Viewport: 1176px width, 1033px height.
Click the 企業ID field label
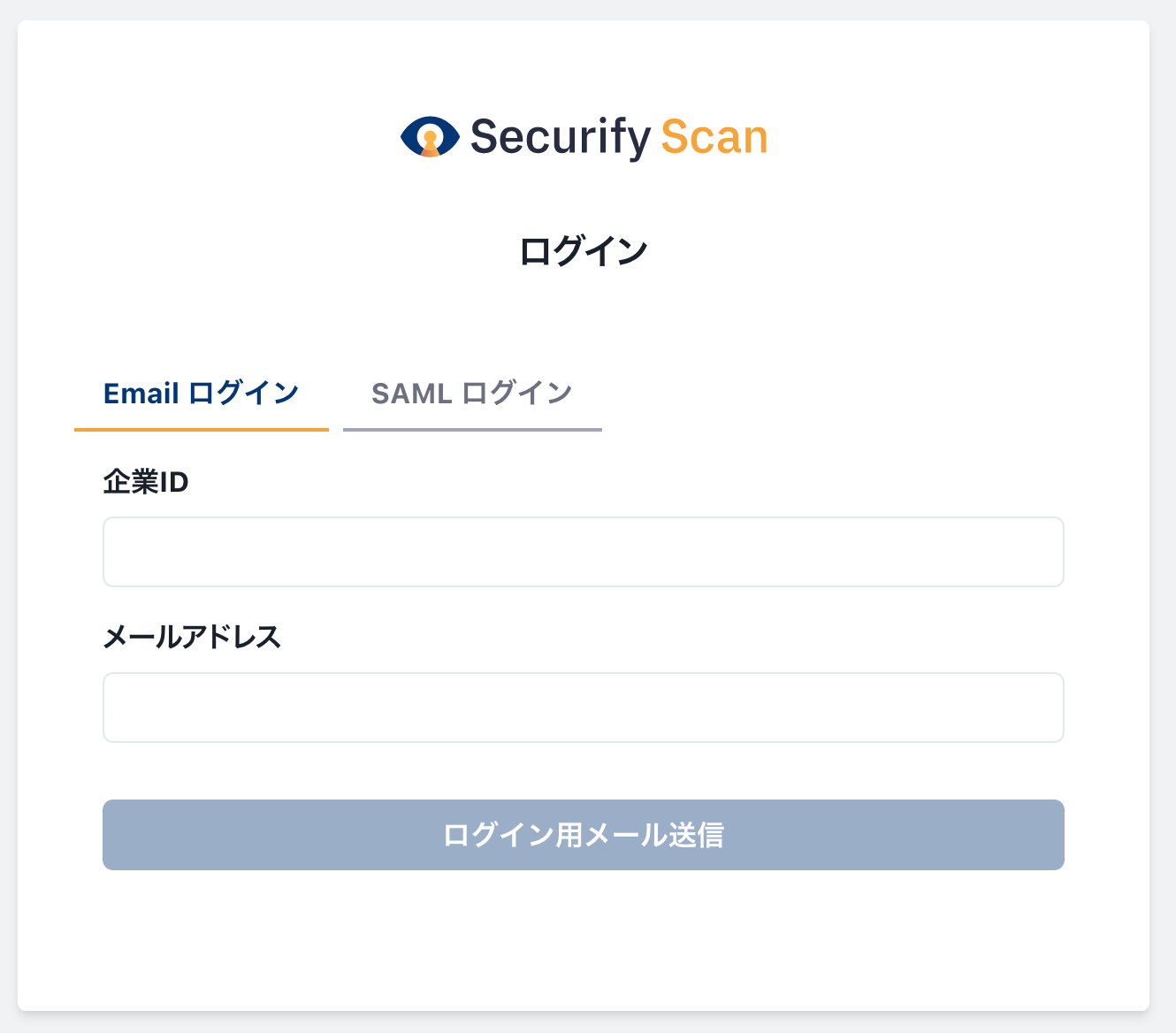[x=147, y=482]
